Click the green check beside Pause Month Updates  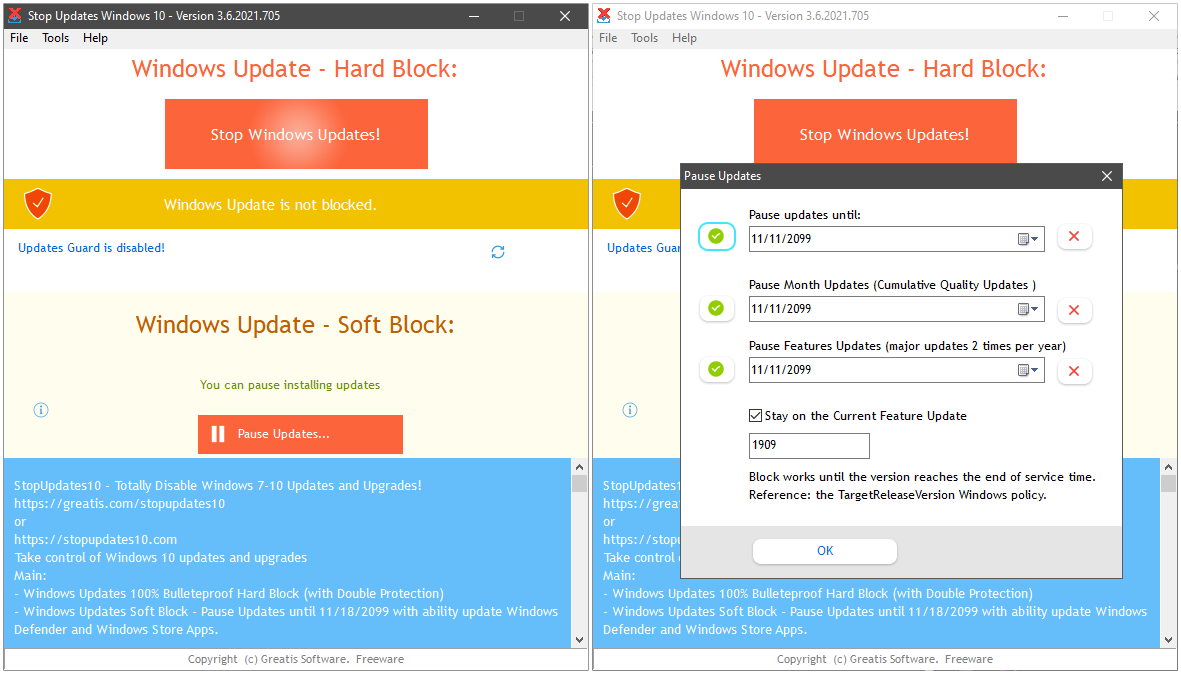716,308
